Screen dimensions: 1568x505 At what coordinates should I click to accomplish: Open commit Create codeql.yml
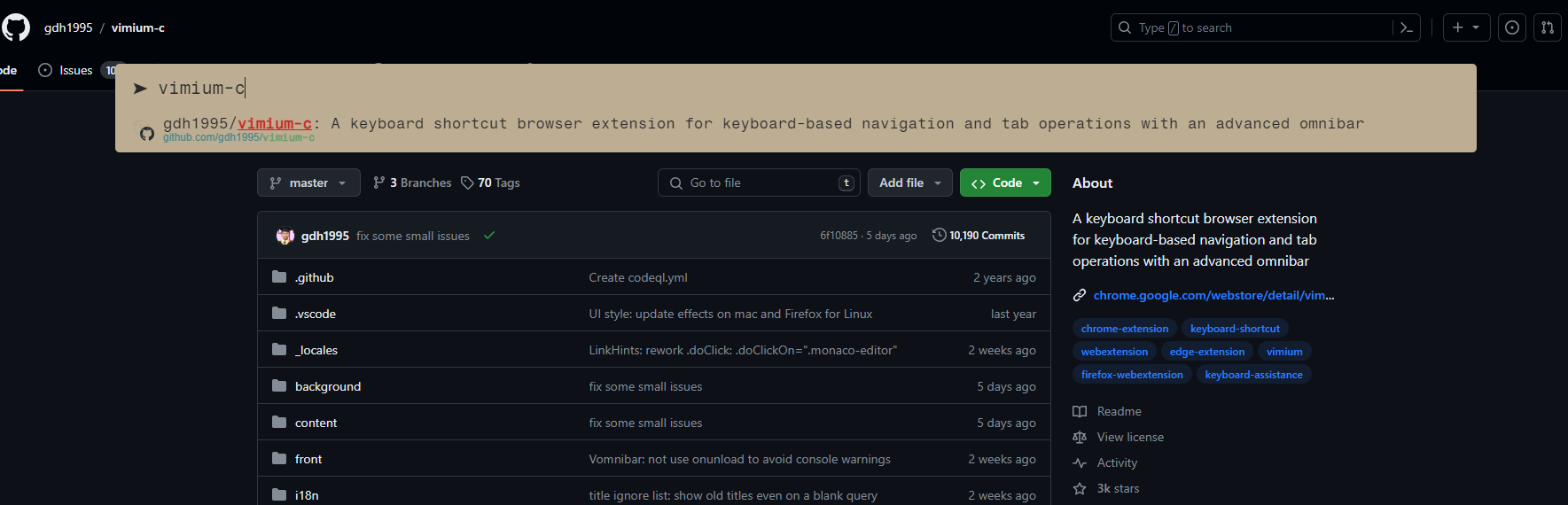coord(638,277)
